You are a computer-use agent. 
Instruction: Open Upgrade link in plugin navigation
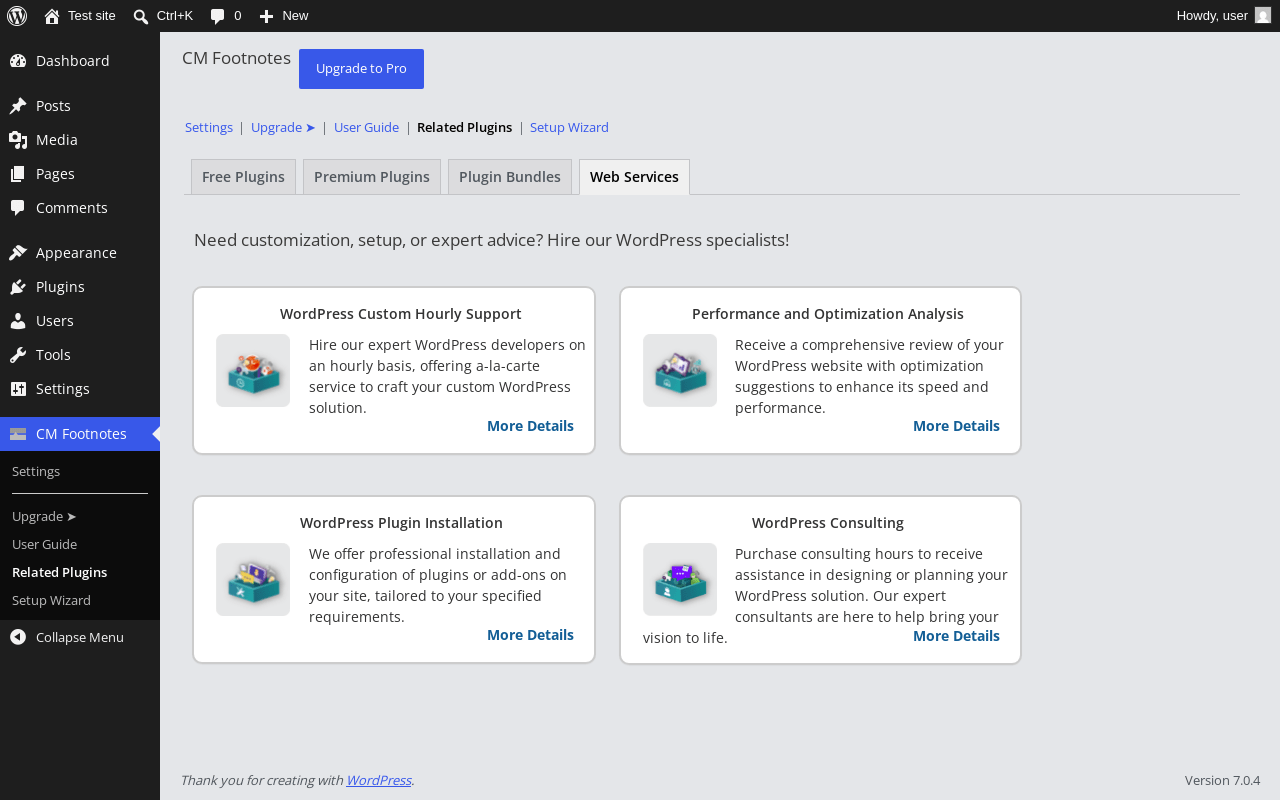coord(283,127)
